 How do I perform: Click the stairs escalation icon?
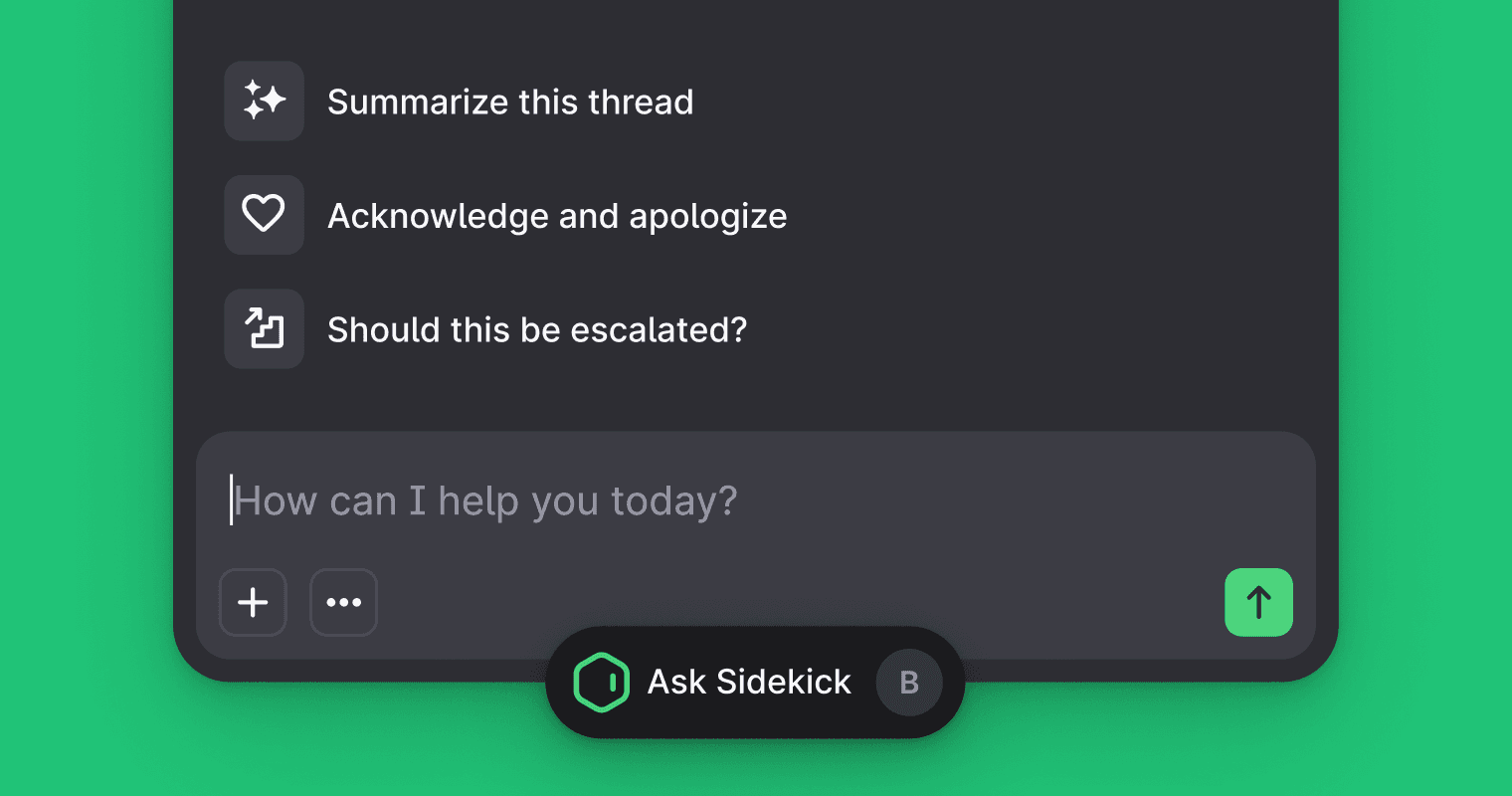point(264,328)
